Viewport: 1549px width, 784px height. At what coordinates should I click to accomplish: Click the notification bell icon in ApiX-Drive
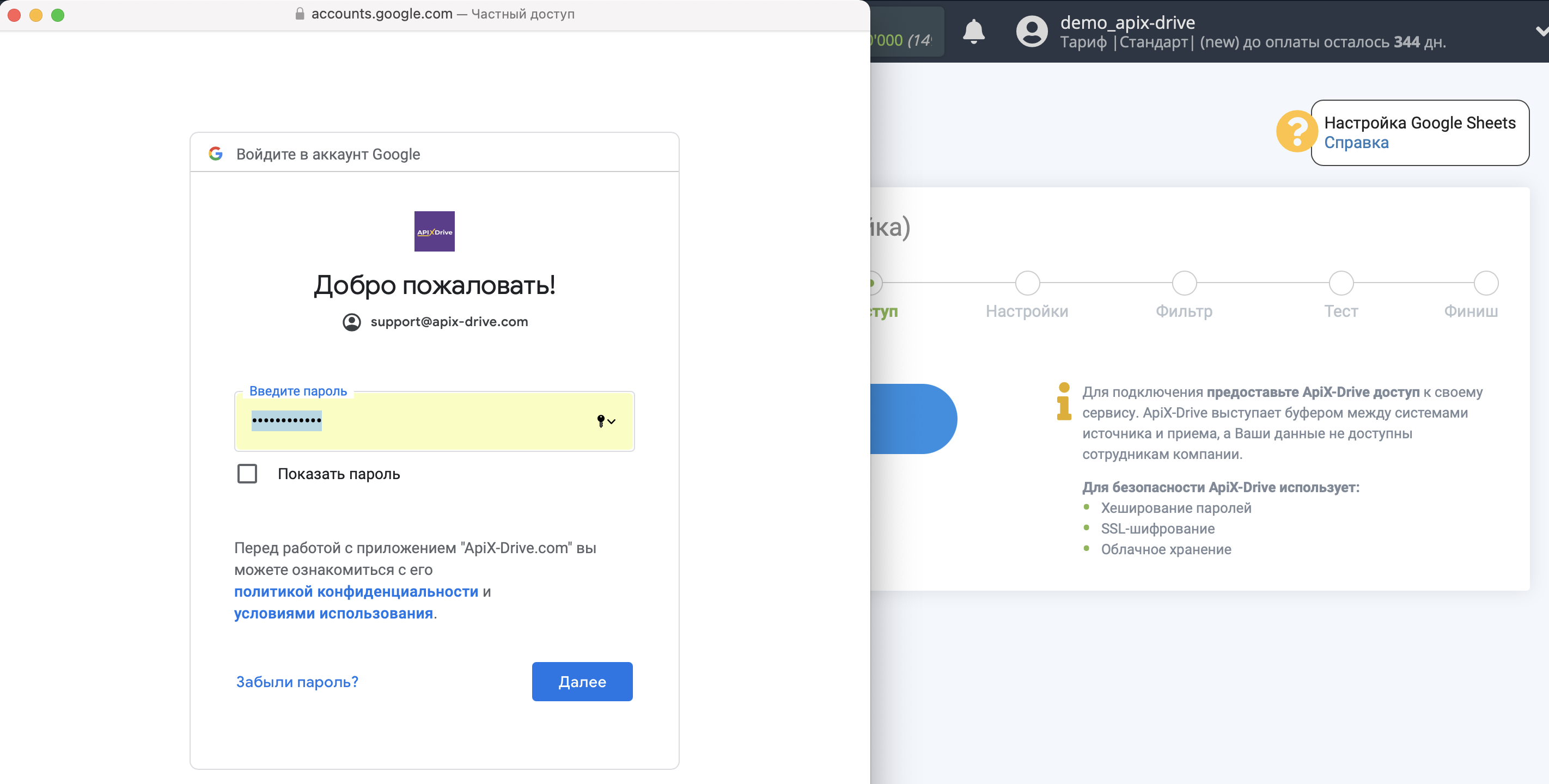[x=973, y=30]
